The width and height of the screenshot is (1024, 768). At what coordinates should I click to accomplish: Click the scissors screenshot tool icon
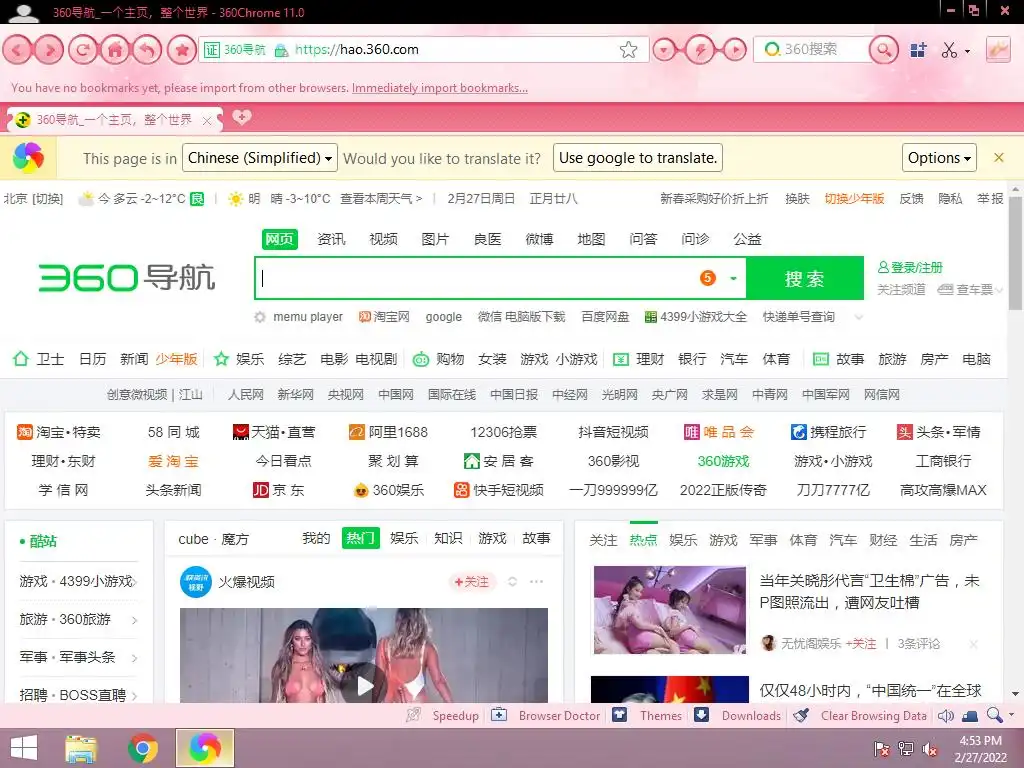[x=949, y=50]
